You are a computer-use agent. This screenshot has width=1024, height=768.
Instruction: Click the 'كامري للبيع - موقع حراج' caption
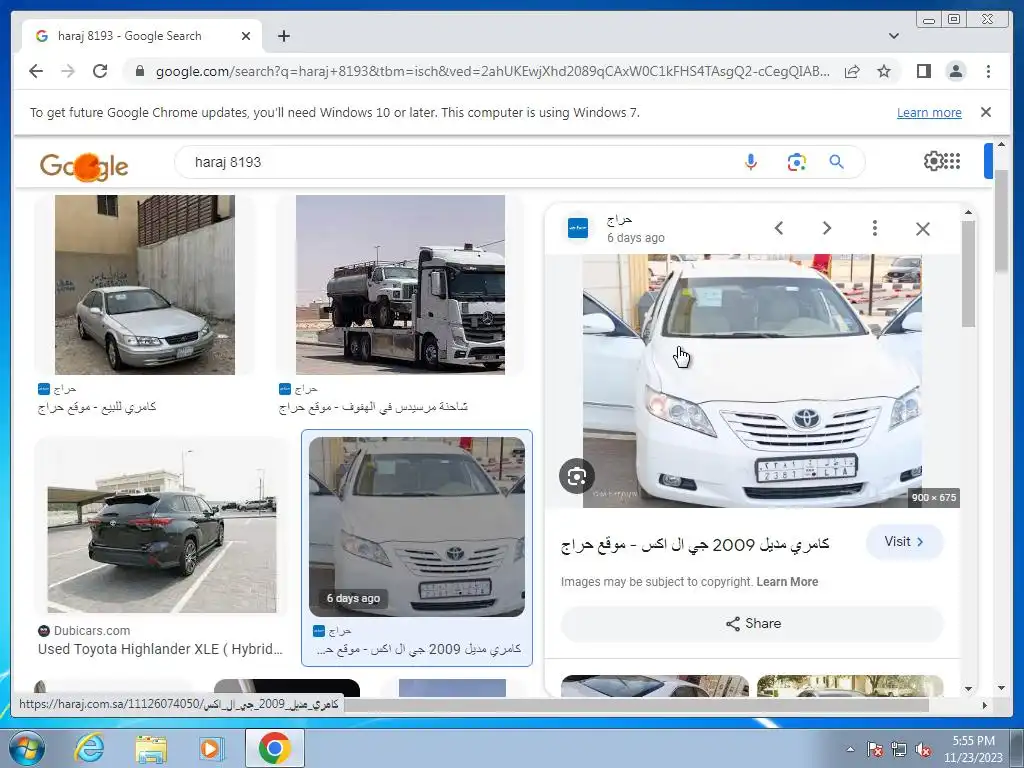point(97,408)
